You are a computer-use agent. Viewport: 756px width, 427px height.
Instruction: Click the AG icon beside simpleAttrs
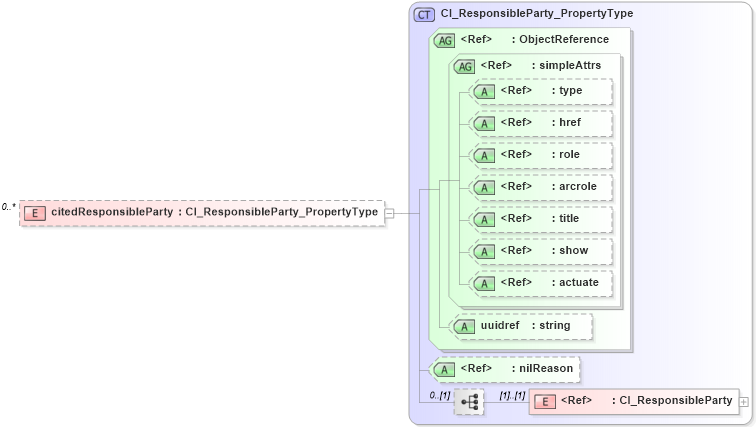[x=465, y=67]
